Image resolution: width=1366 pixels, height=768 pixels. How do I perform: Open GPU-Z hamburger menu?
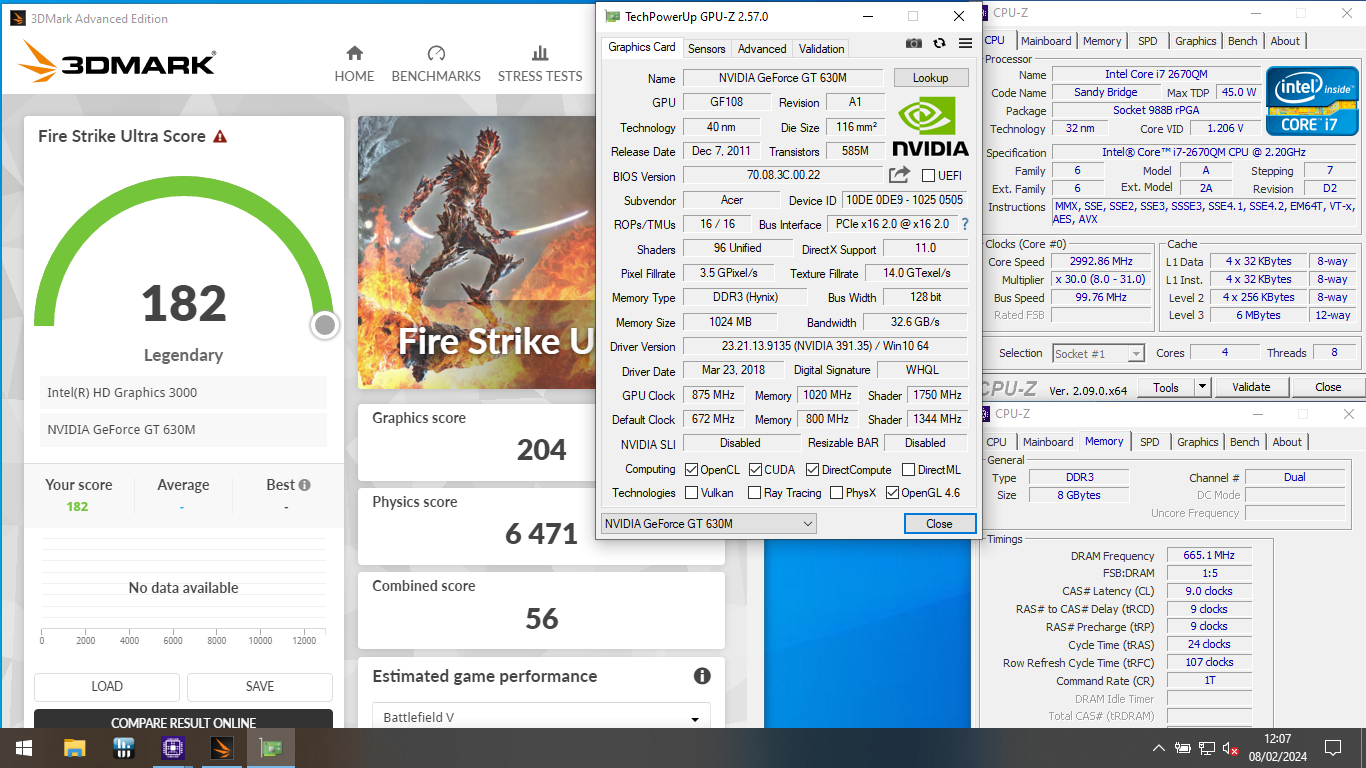tap(965, 43)
